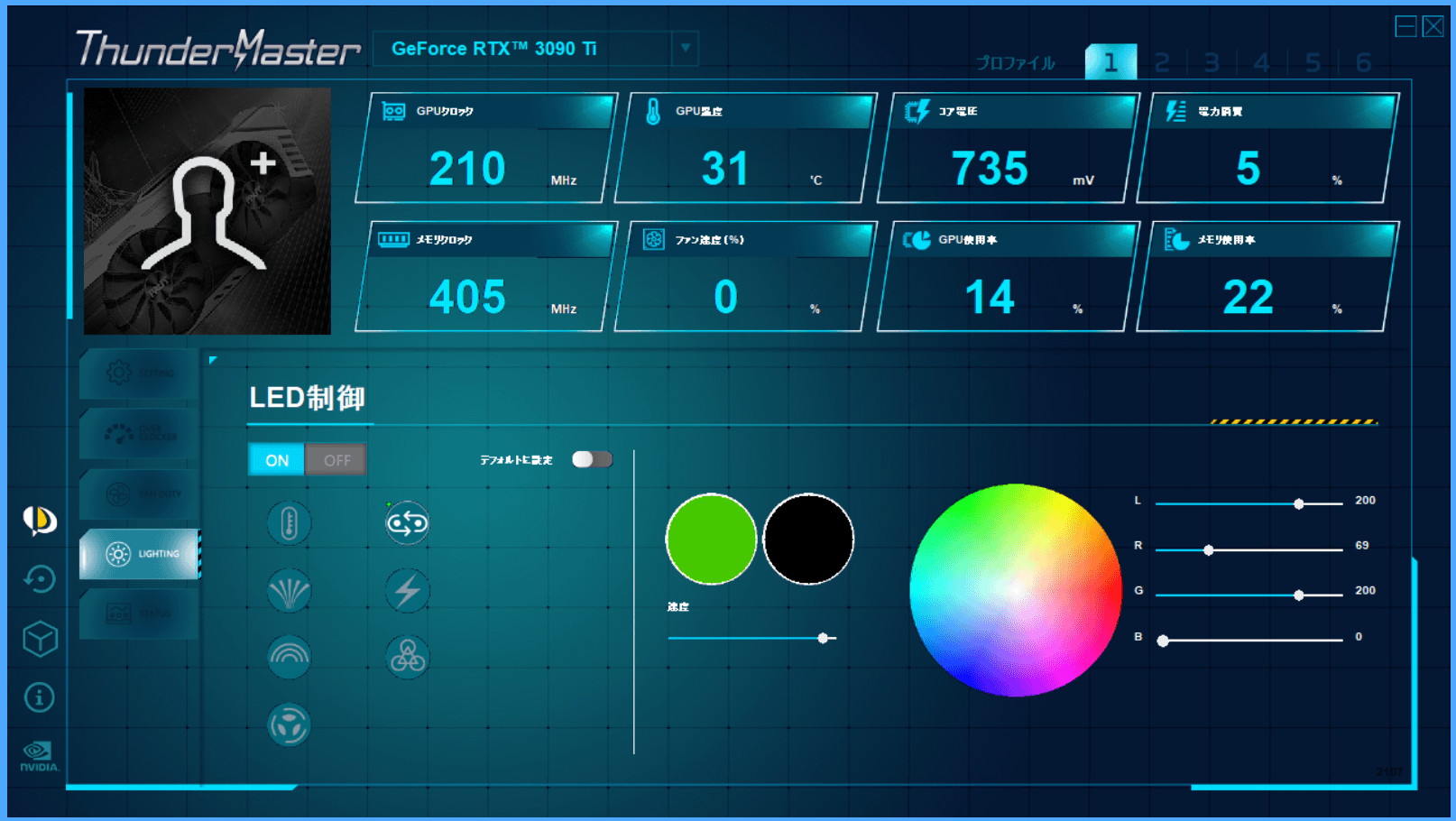Viewport: 1456px width, 821px height.
Task: Click the R value 69
Action: [1362, 545]
